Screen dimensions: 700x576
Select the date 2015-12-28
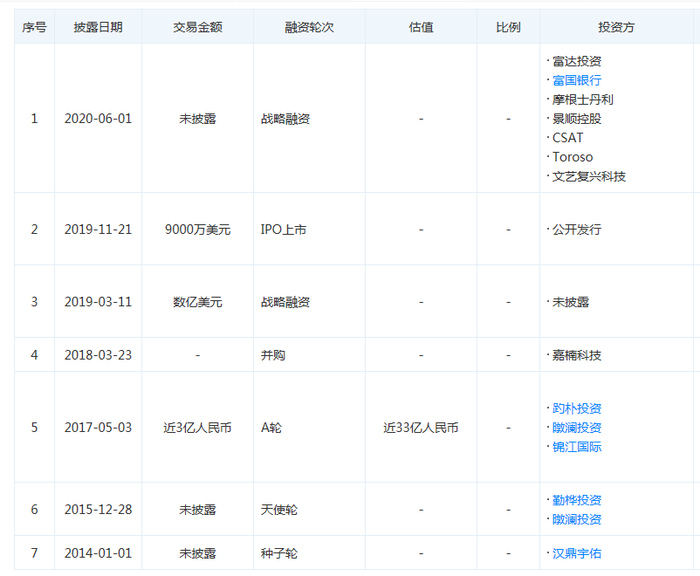98,509
